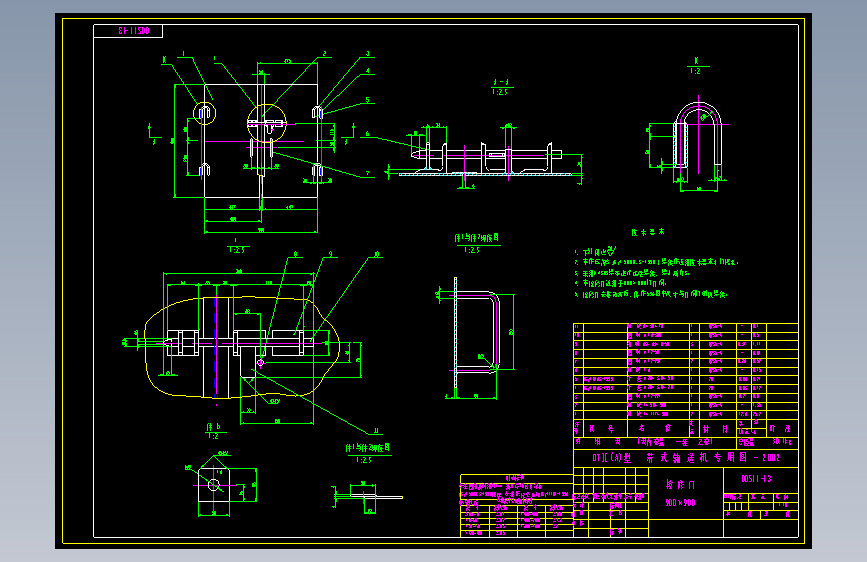Click the 900×900 size text in title block
Image resolution: width=867 pixels, height=562 pixels.
click(680, 503)
